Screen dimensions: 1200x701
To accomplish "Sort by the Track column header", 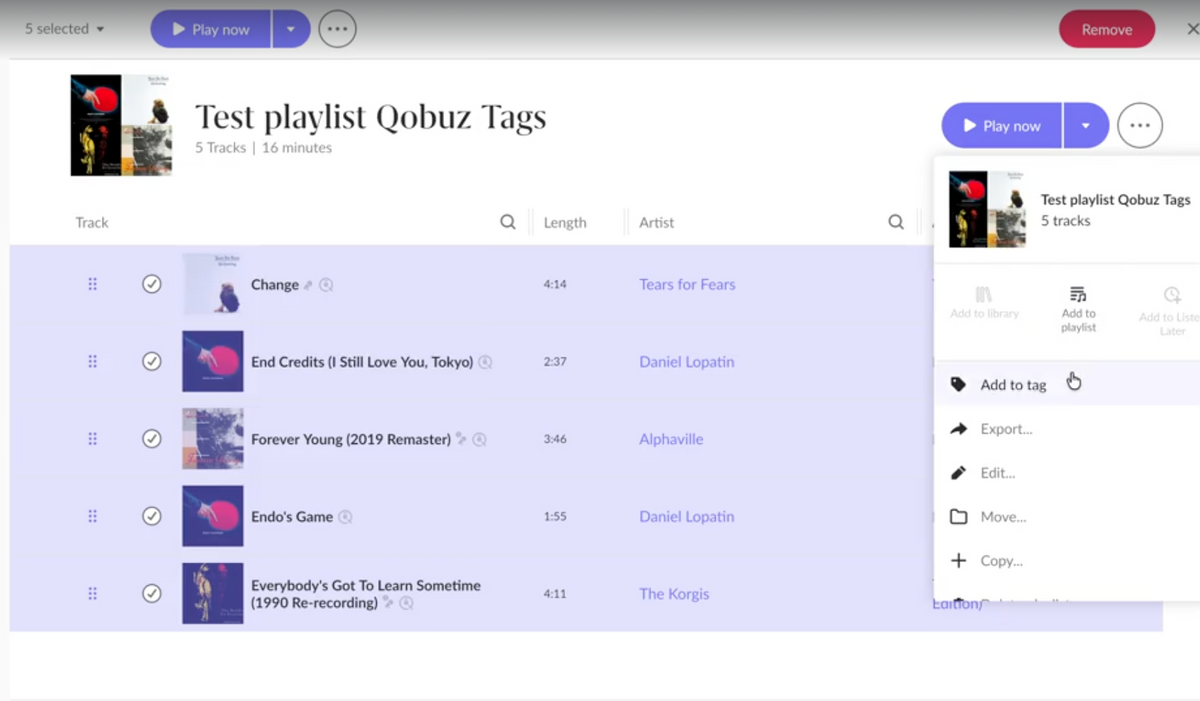I will (x=92, y=222).
